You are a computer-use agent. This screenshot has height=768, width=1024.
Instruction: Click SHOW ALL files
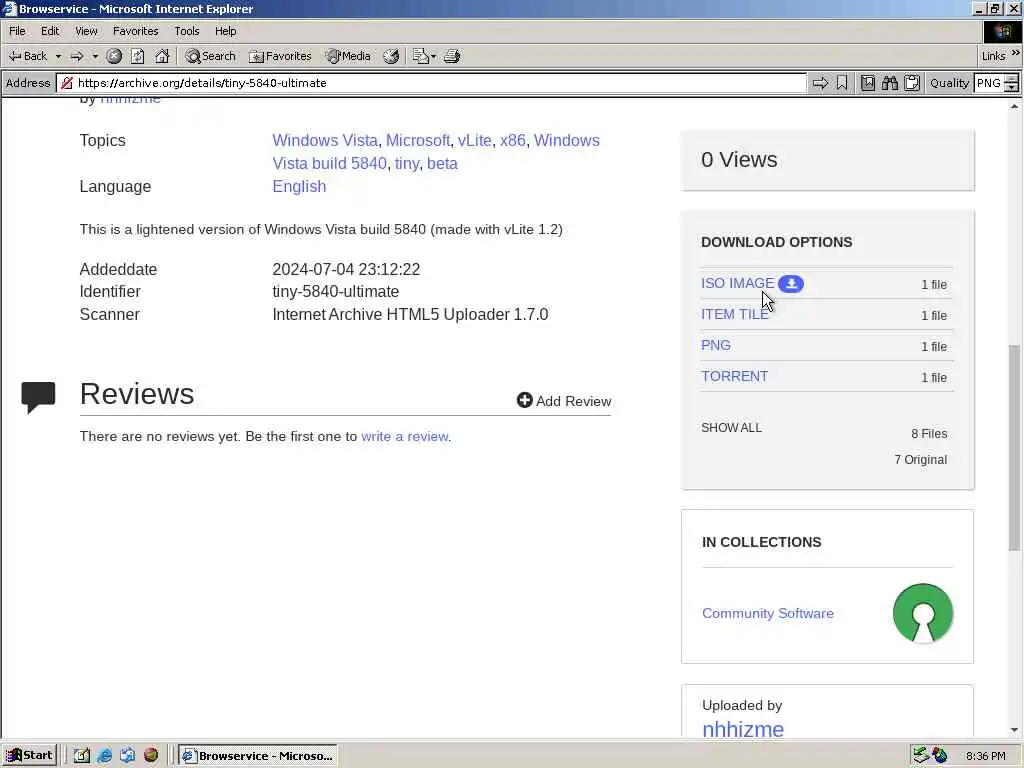[x=731, y=428]
